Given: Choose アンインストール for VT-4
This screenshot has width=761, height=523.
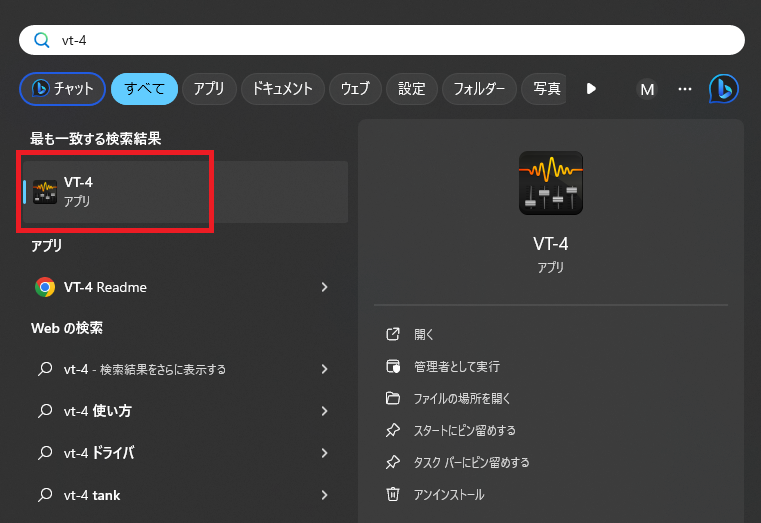Looking at the screenshot, I should click(448, 494).
